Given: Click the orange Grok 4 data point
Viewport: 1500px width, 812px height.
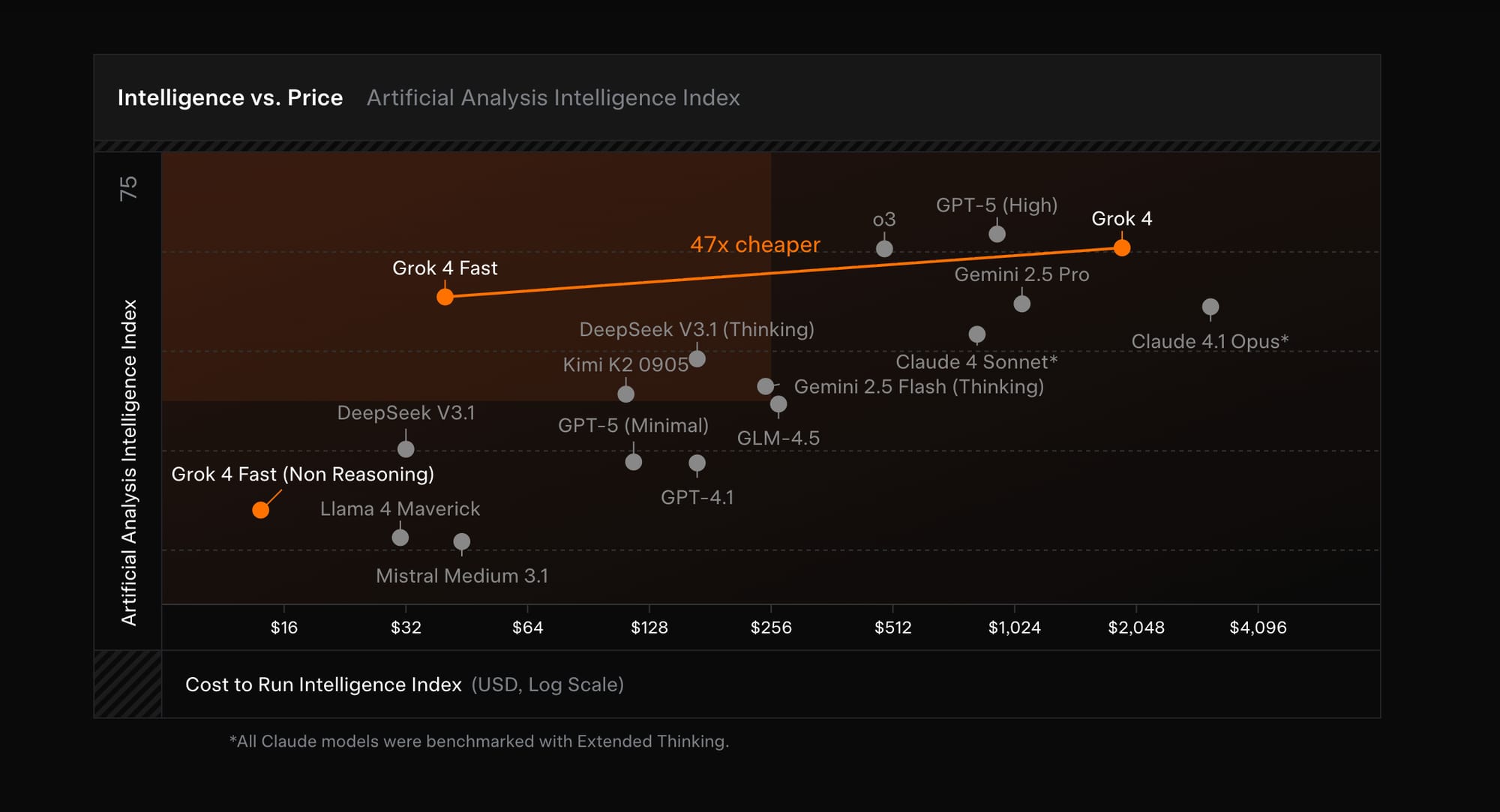Looking at the screenshot, I should (x=1121, y=247).
